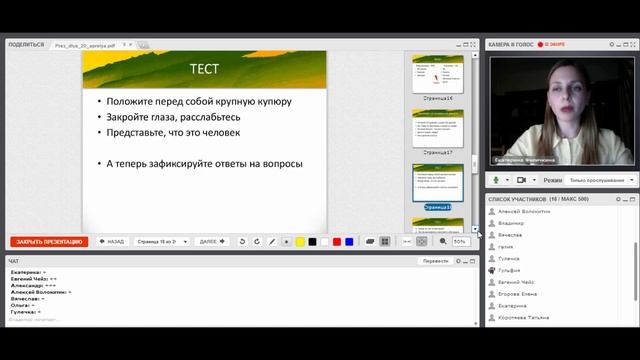Screen dimensions: 640x360
Task: Expand the camera panel to fullscreen
Action: pos(633,44)
